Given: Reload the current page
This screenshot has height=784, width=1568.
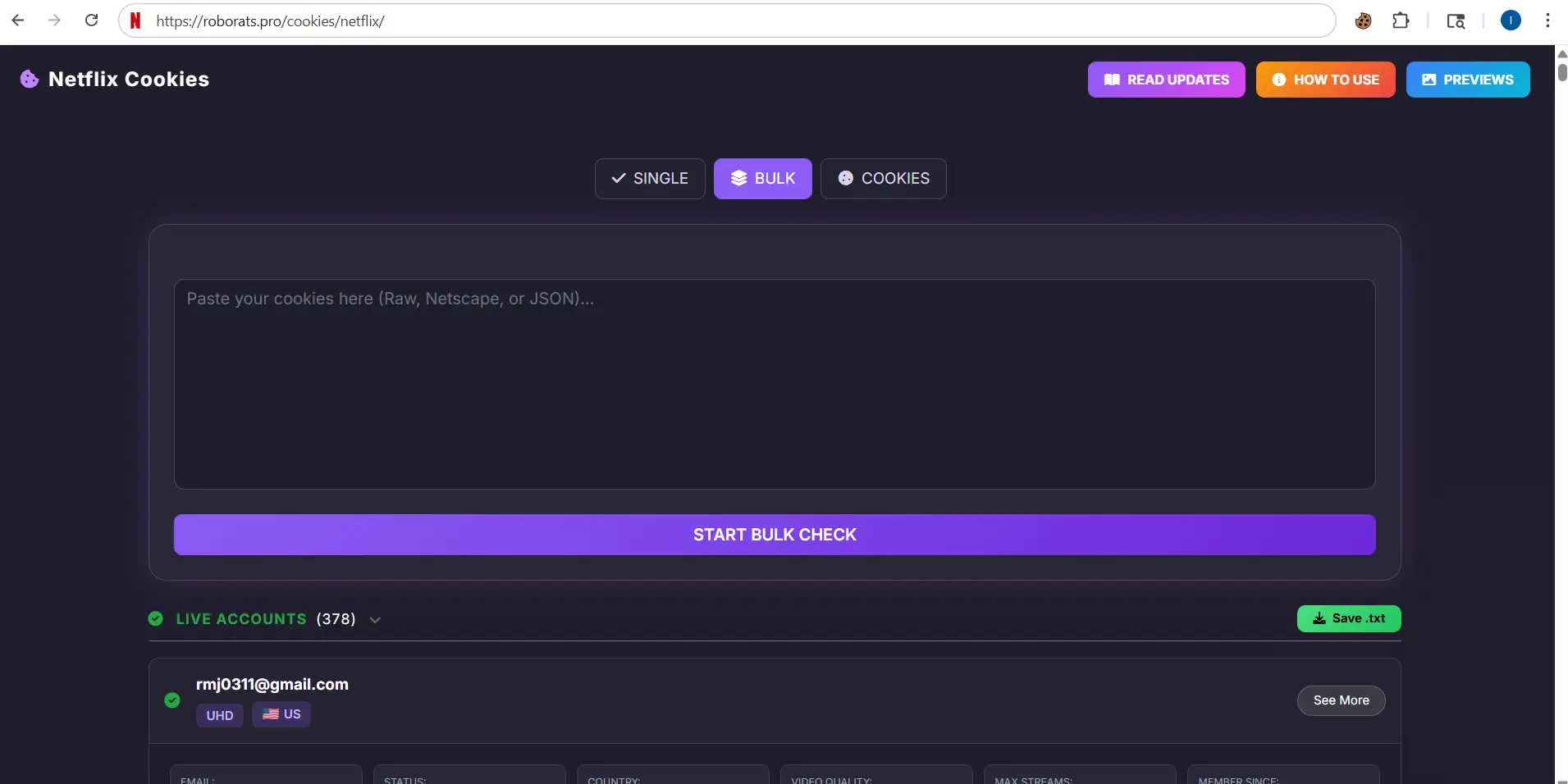Looking at the screenshot, I should 92,21.
